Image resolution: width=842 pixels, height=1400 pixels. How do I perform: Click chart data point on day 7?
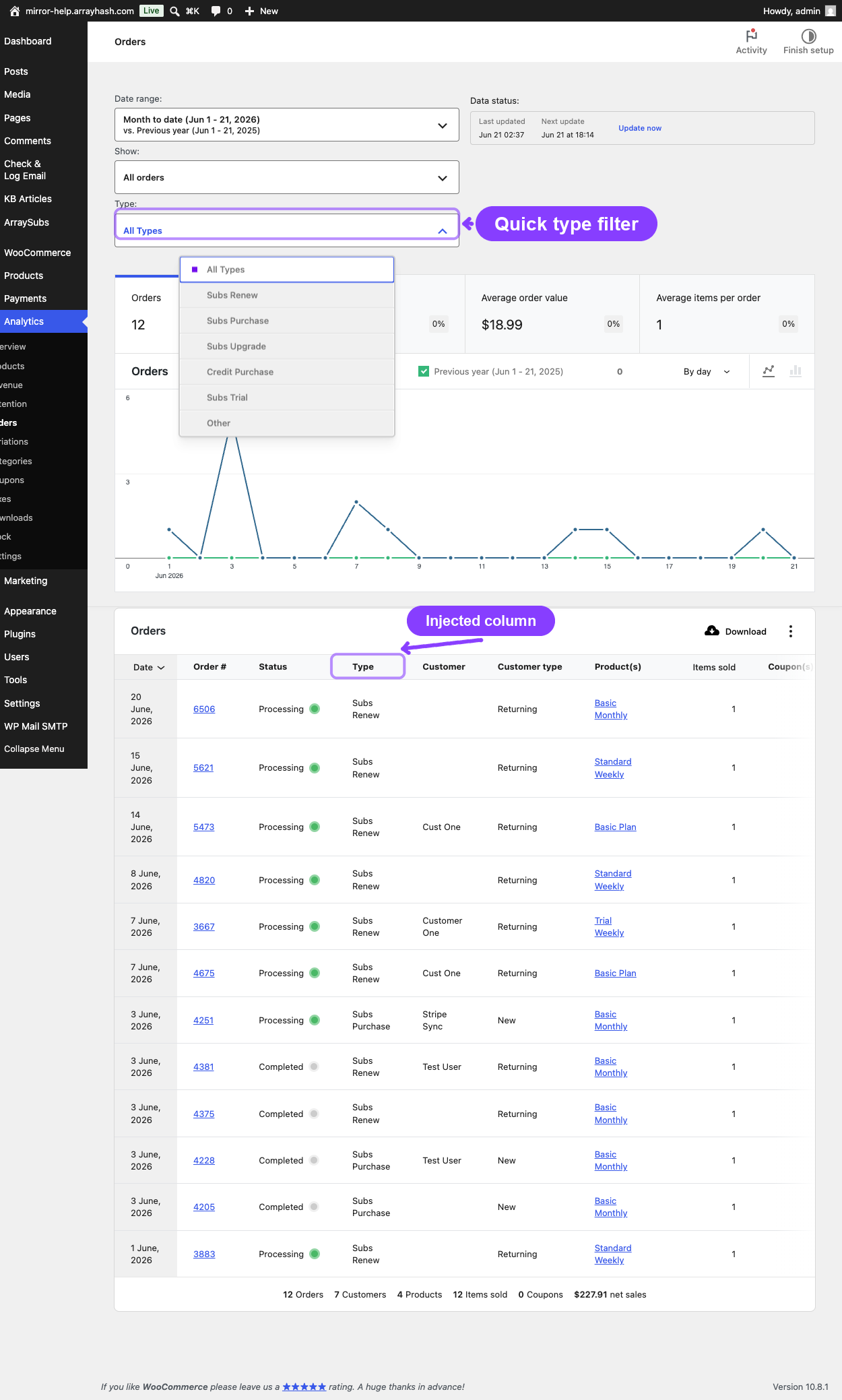coord(356,502)
